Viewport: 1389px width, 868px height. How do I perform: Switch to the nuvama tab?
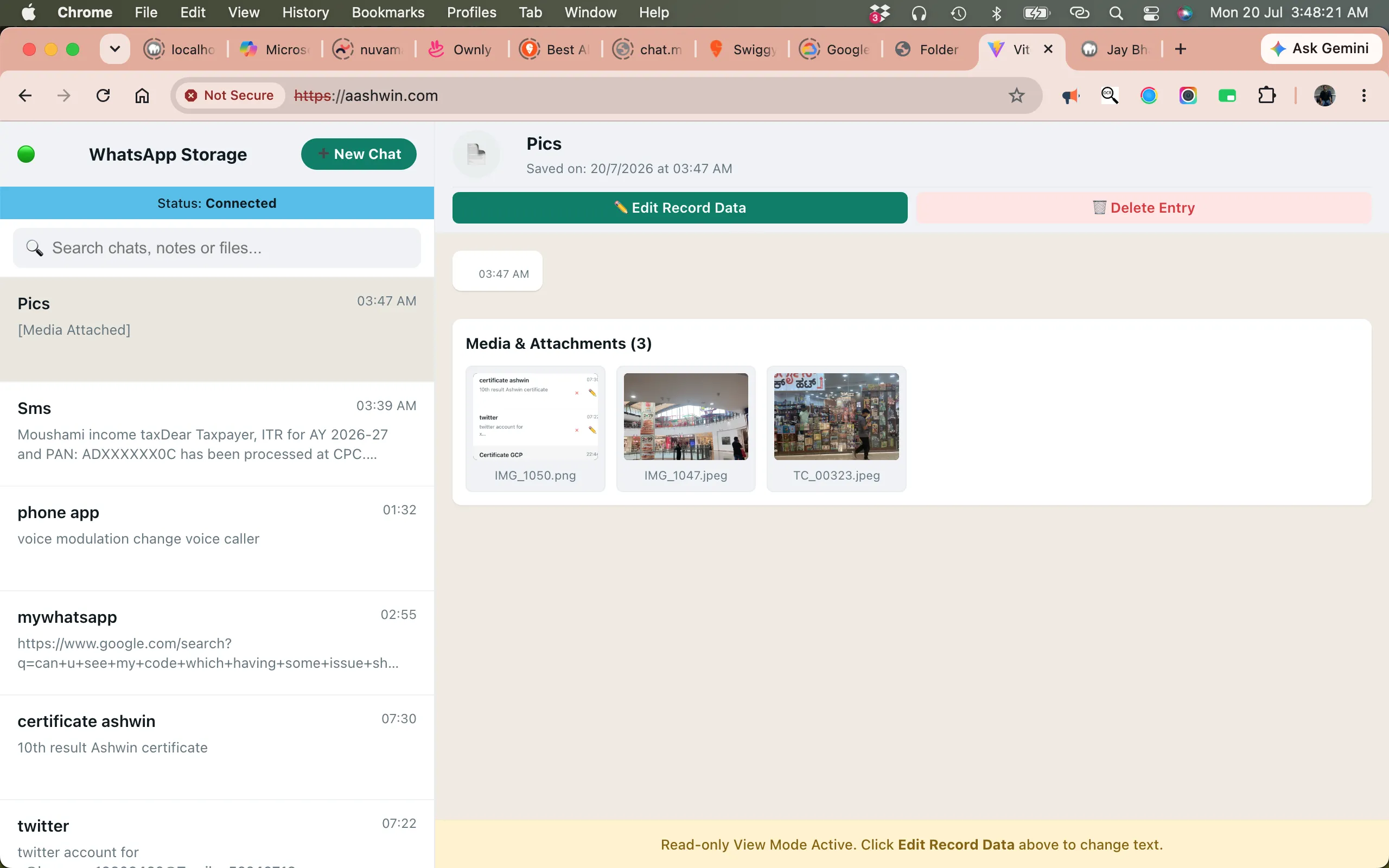point(368,49)
